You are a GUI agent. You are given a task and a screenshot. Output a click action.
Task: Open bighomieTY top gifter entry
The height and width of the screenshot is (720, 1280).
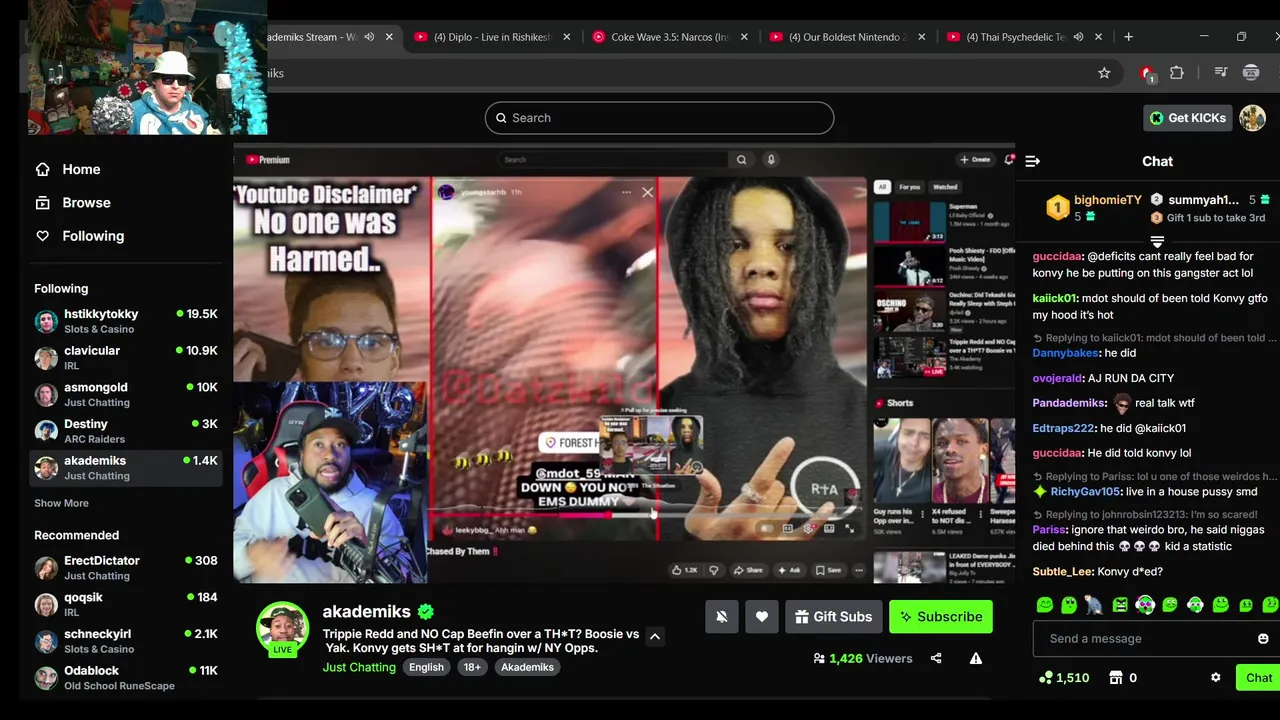pos(1094,207)
